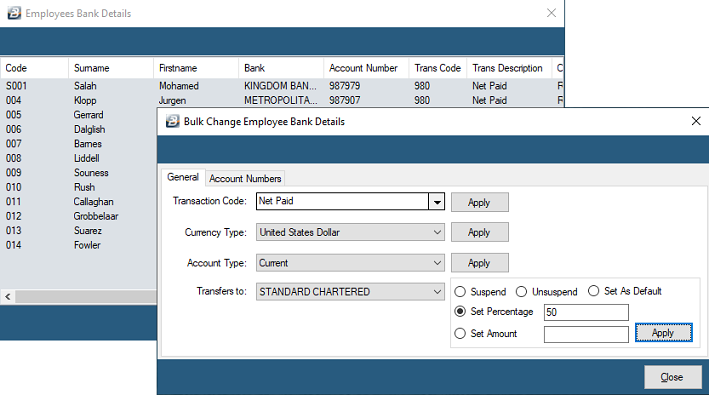Apply the Set Percentage transfer setting
The width and height of the screenshot is (709, 395).
point(663,333)
